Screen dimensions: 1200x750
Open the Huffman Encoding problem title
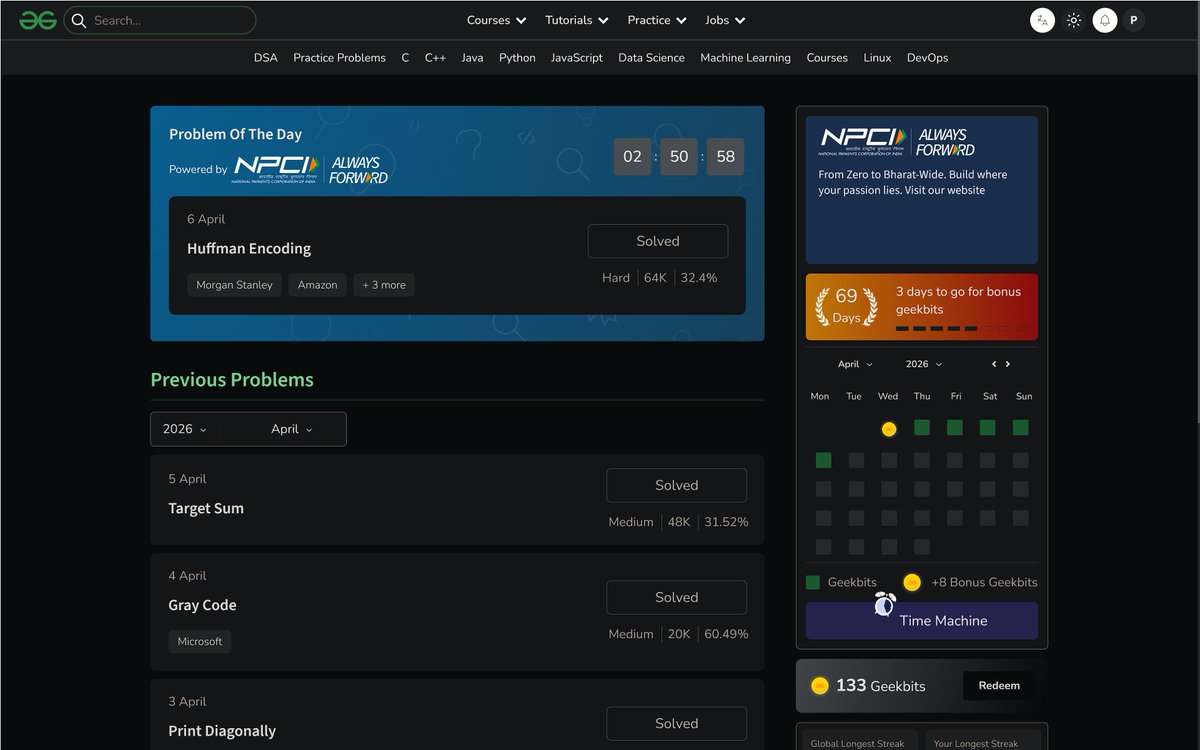pyautogui.click(x=249, y=248)
